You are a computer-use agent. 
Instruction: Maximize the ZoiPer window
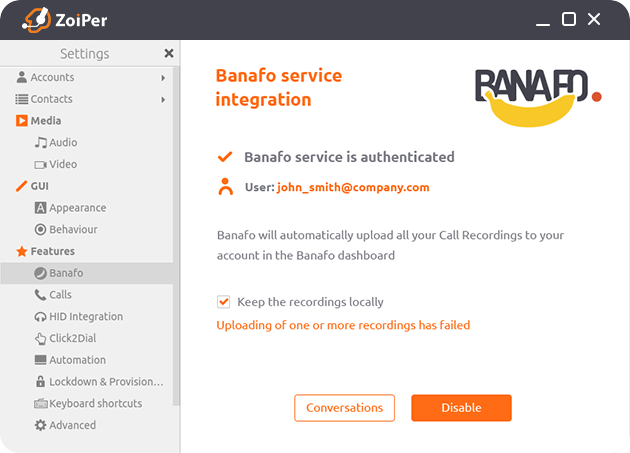pos(569,19)
